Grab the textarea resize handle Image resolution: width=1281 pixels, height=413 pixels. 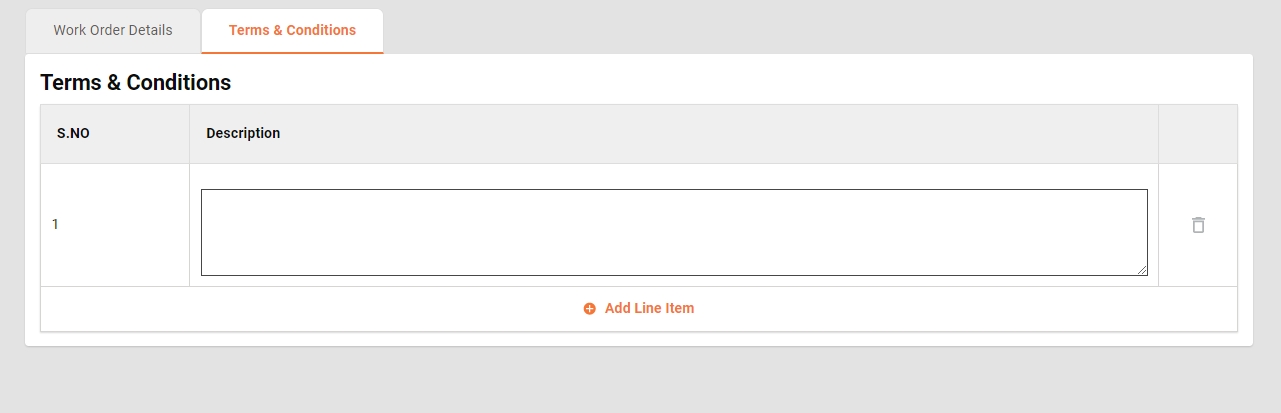pos(1142,270)
